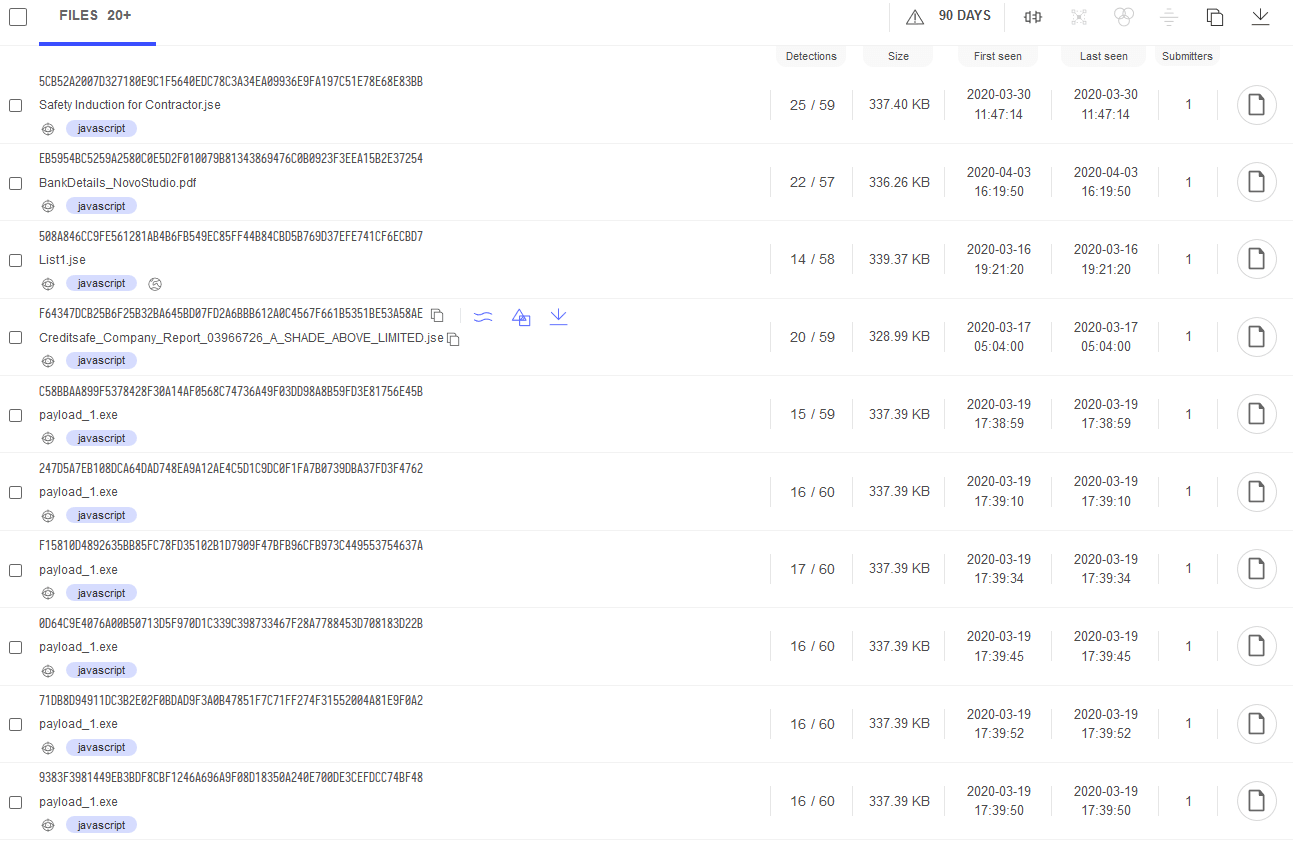1293x842 pixels.
Task: Check the payload_1.exe row with hash 0D64C9E4076A
Action: pos(15,647)
